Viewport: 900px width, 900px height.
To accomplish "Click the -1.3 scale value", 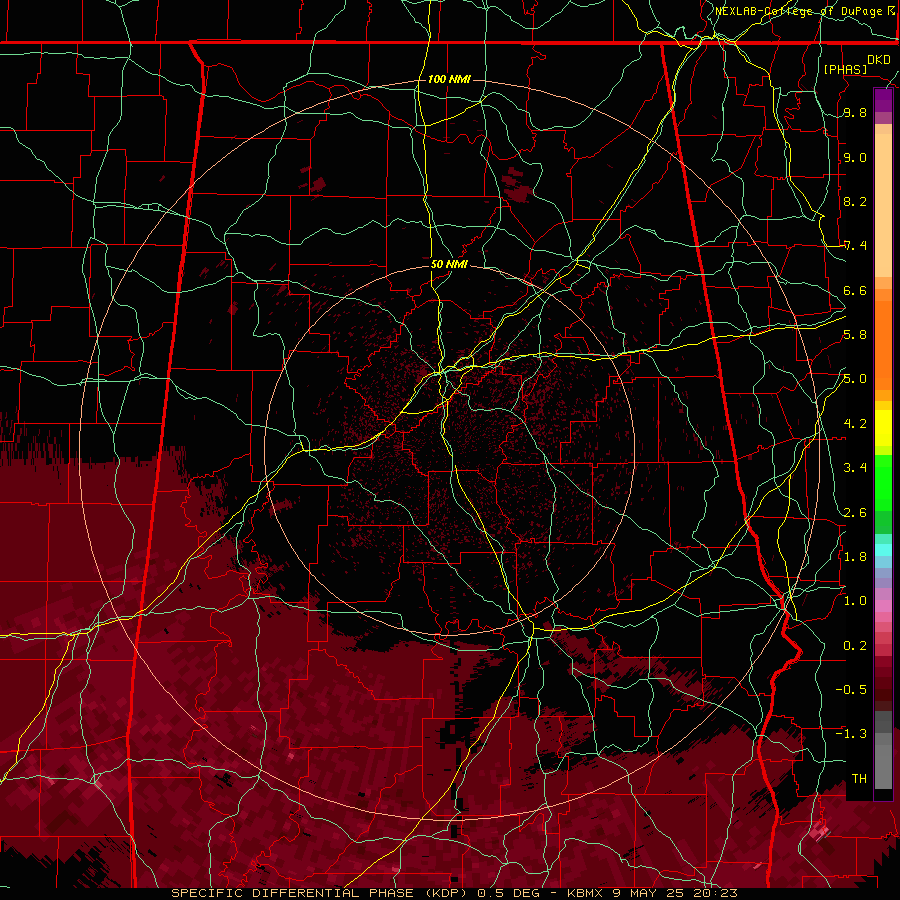I will click(851, 734).
